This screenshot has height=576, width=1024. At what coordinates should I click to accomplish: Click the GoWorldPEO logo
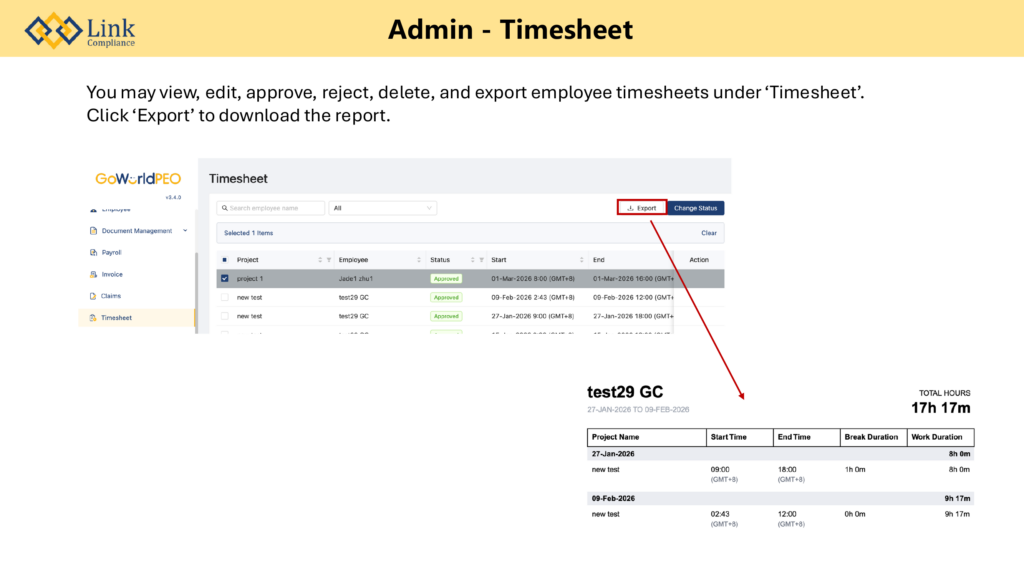pos(138,179)
